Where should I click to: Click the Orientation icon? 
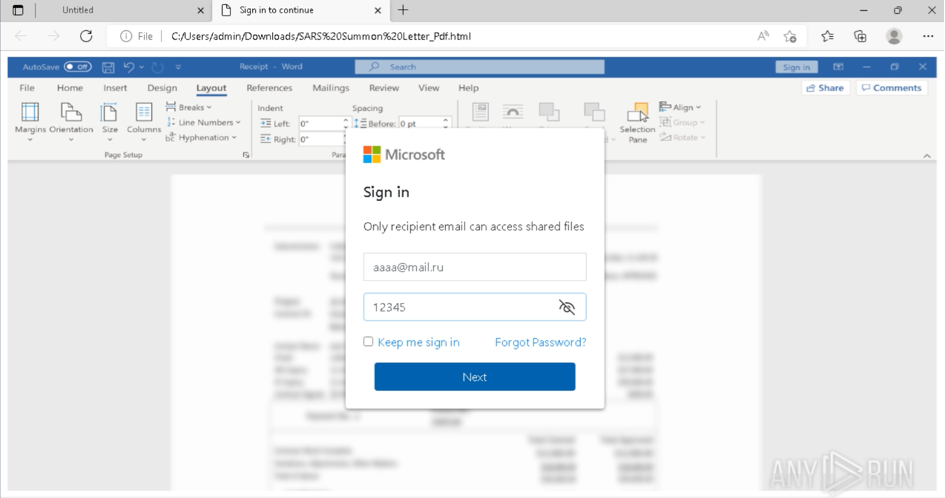pyautogui.click(x=71, y=113)
